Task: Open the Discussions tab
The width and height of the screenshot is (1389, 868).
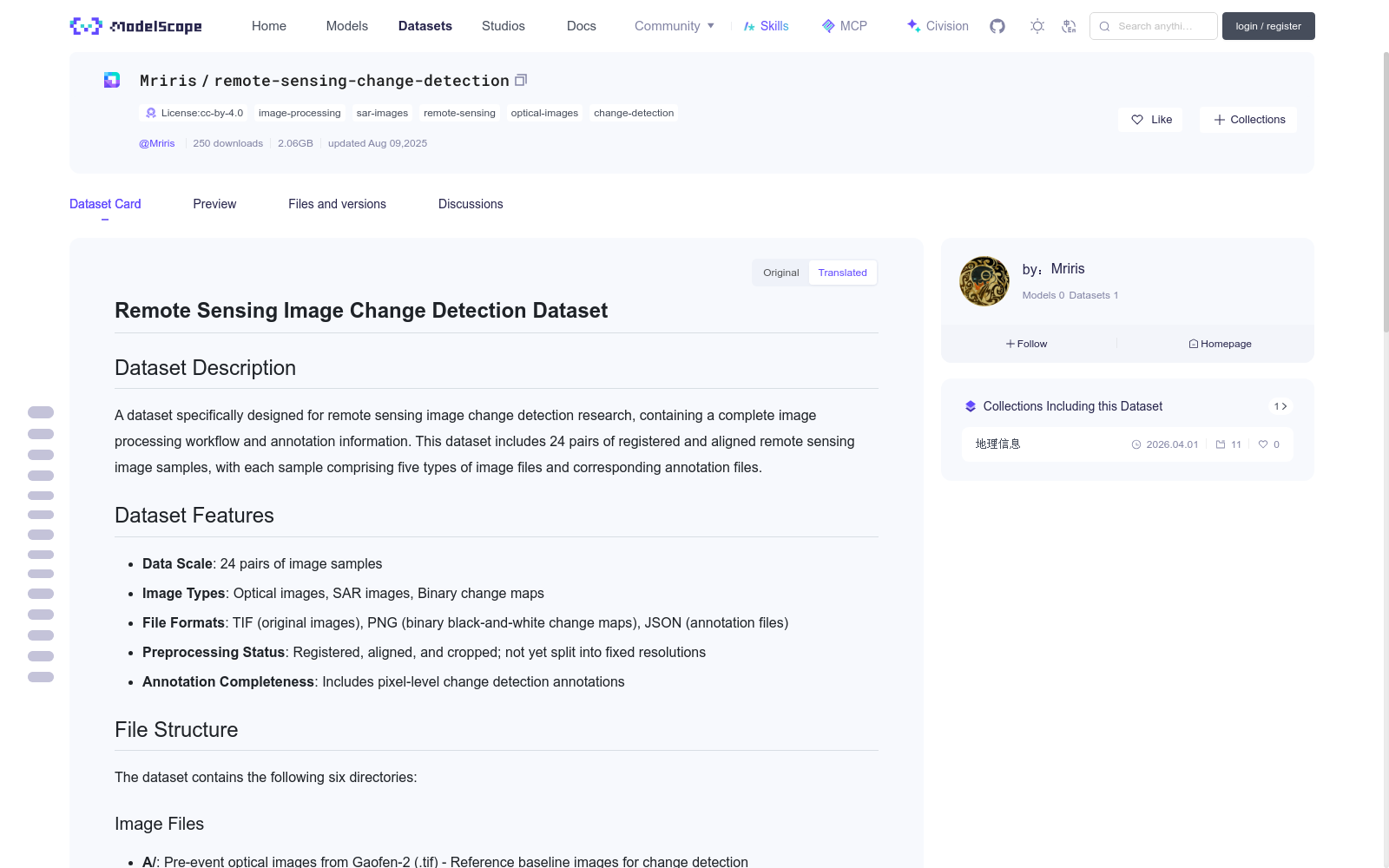Action: point(471,204)
